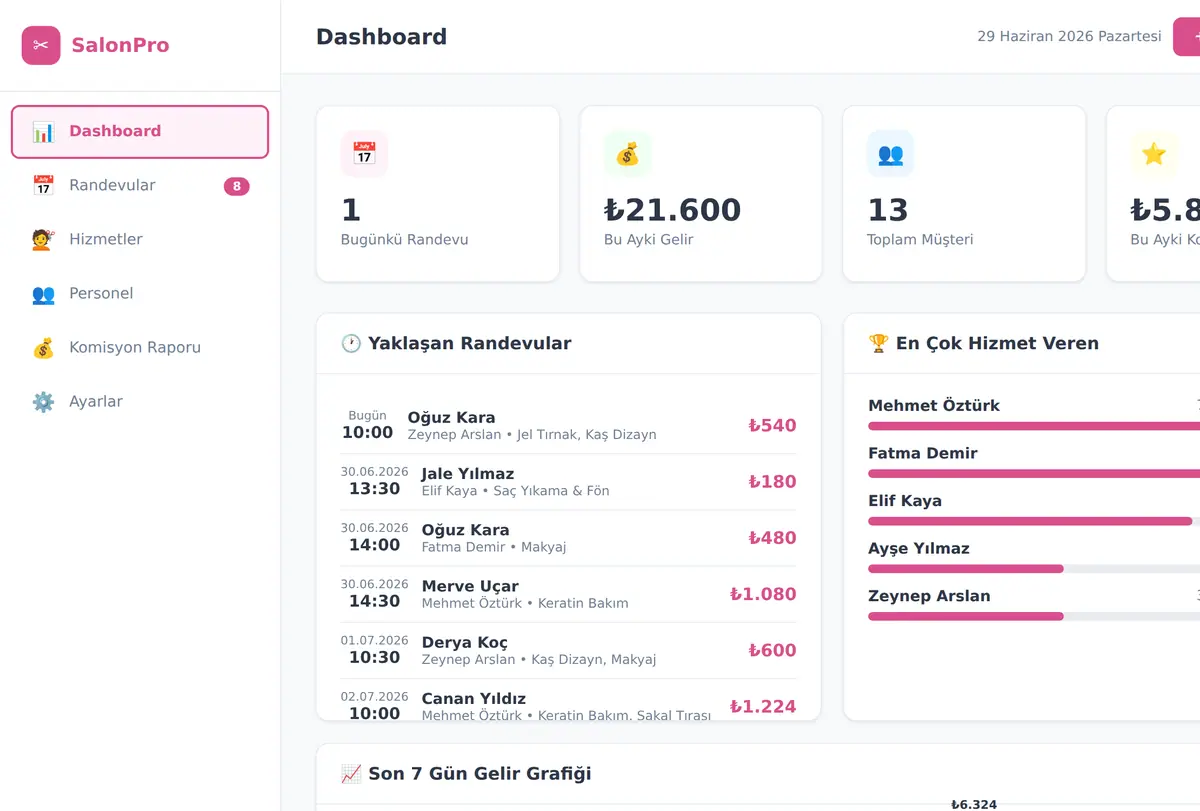
Task: Click the Bugünkü Randevu label
Action: point(404,240)
